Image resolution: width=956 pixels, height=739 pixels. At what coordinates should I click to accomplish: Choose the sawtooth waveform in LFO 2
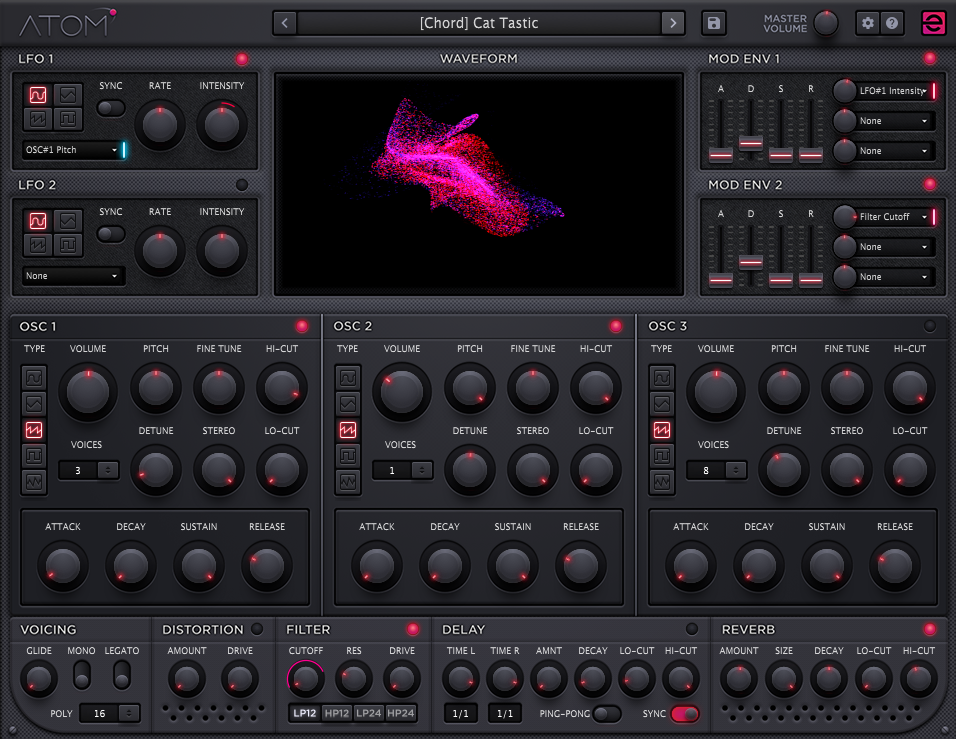click(38, 244)
